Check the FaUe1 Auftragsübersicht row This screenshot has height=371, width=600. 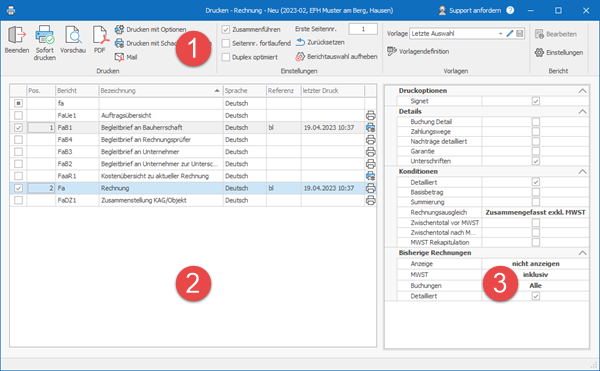tap(18, 116)
